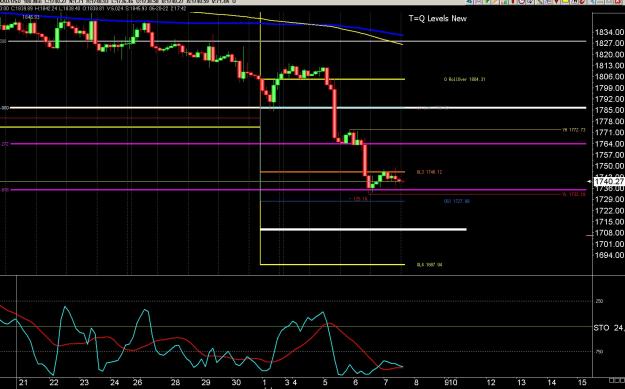
Task: Click the 1792.00 price axis label
Action: 609,99
